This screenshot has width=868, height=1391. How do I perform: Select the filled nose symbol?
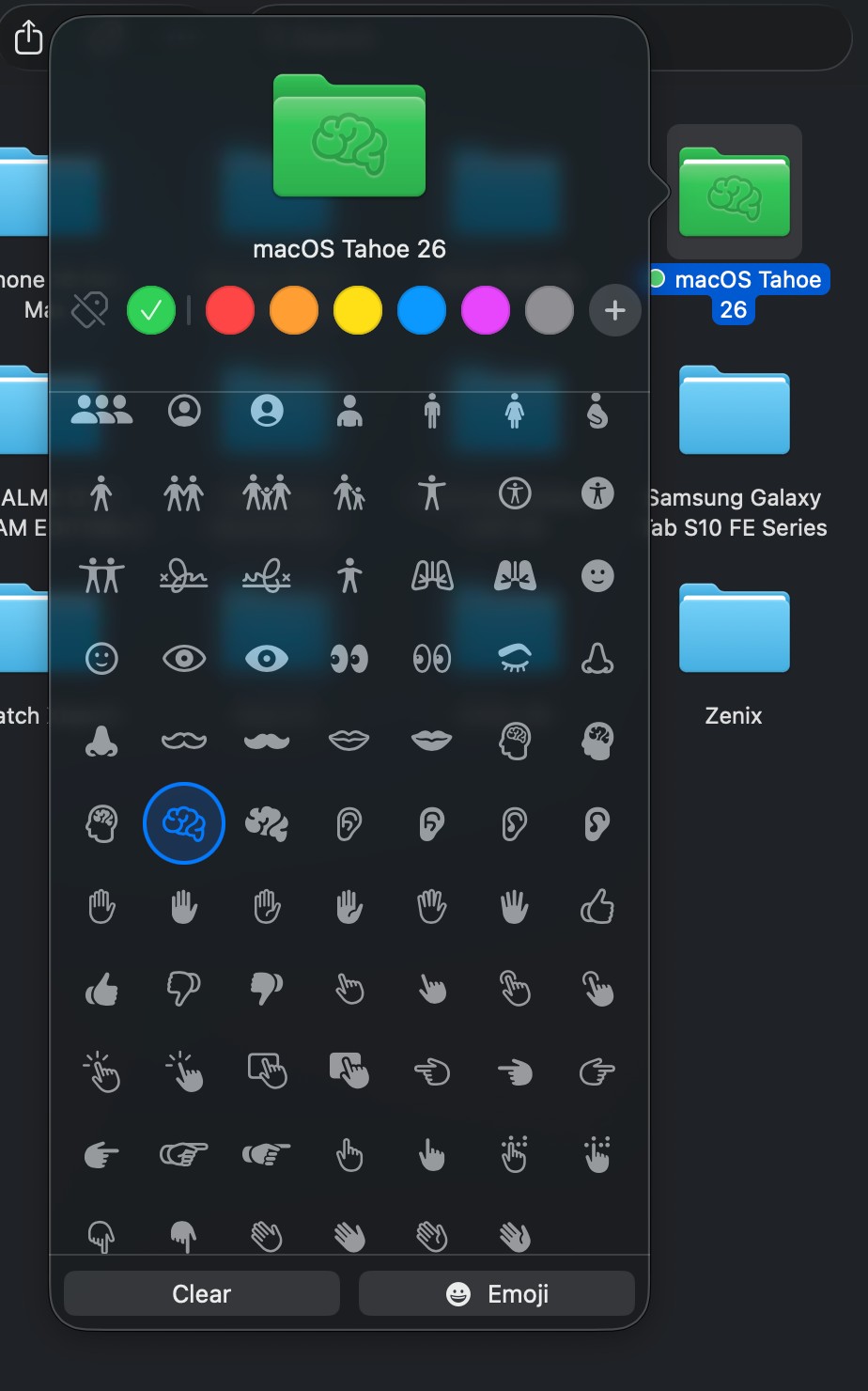coord(101,741)
